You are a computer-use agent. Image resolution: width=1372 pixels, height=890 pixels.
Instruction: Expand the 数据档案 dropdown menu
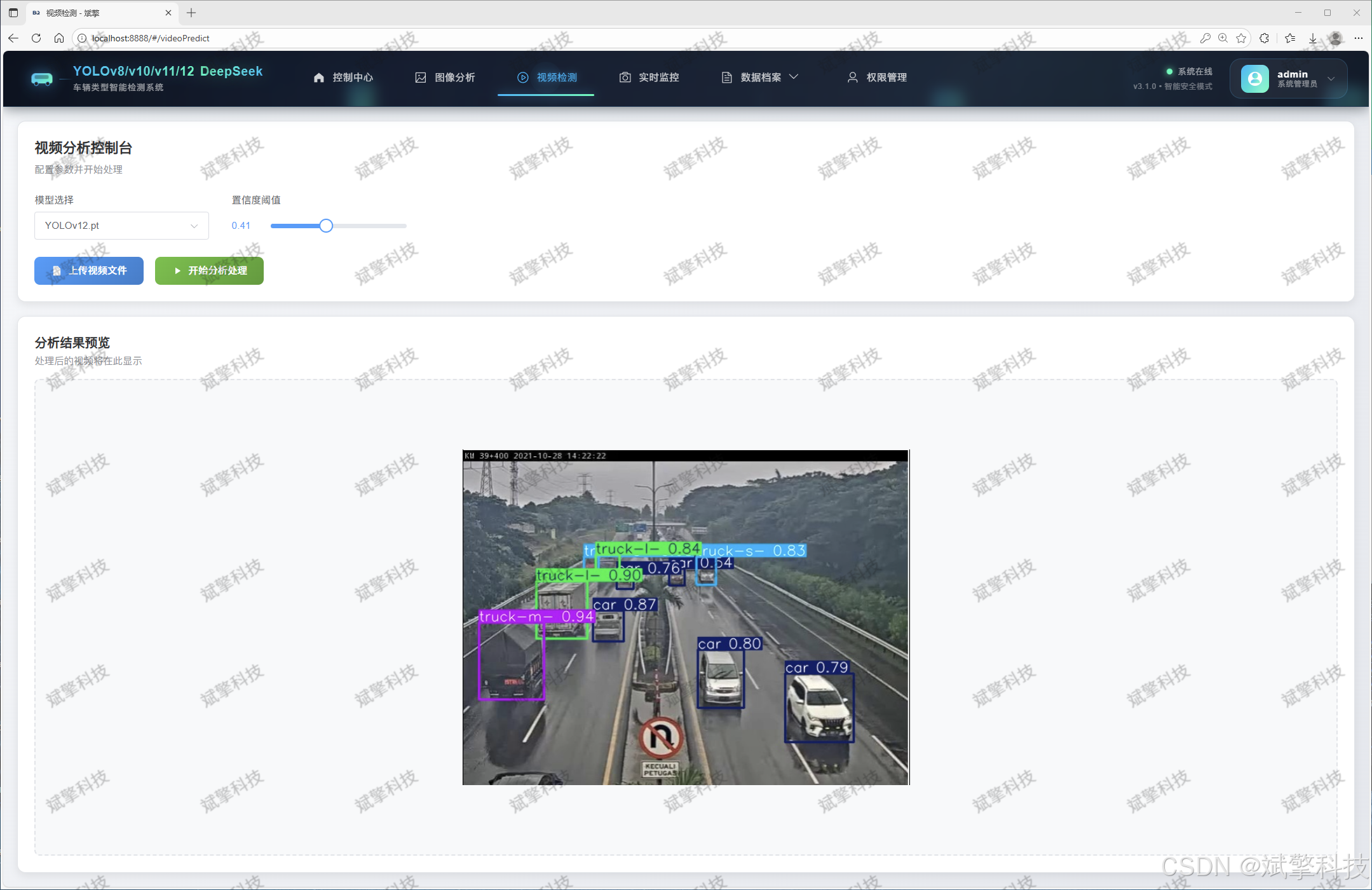[x=760, y=78]
